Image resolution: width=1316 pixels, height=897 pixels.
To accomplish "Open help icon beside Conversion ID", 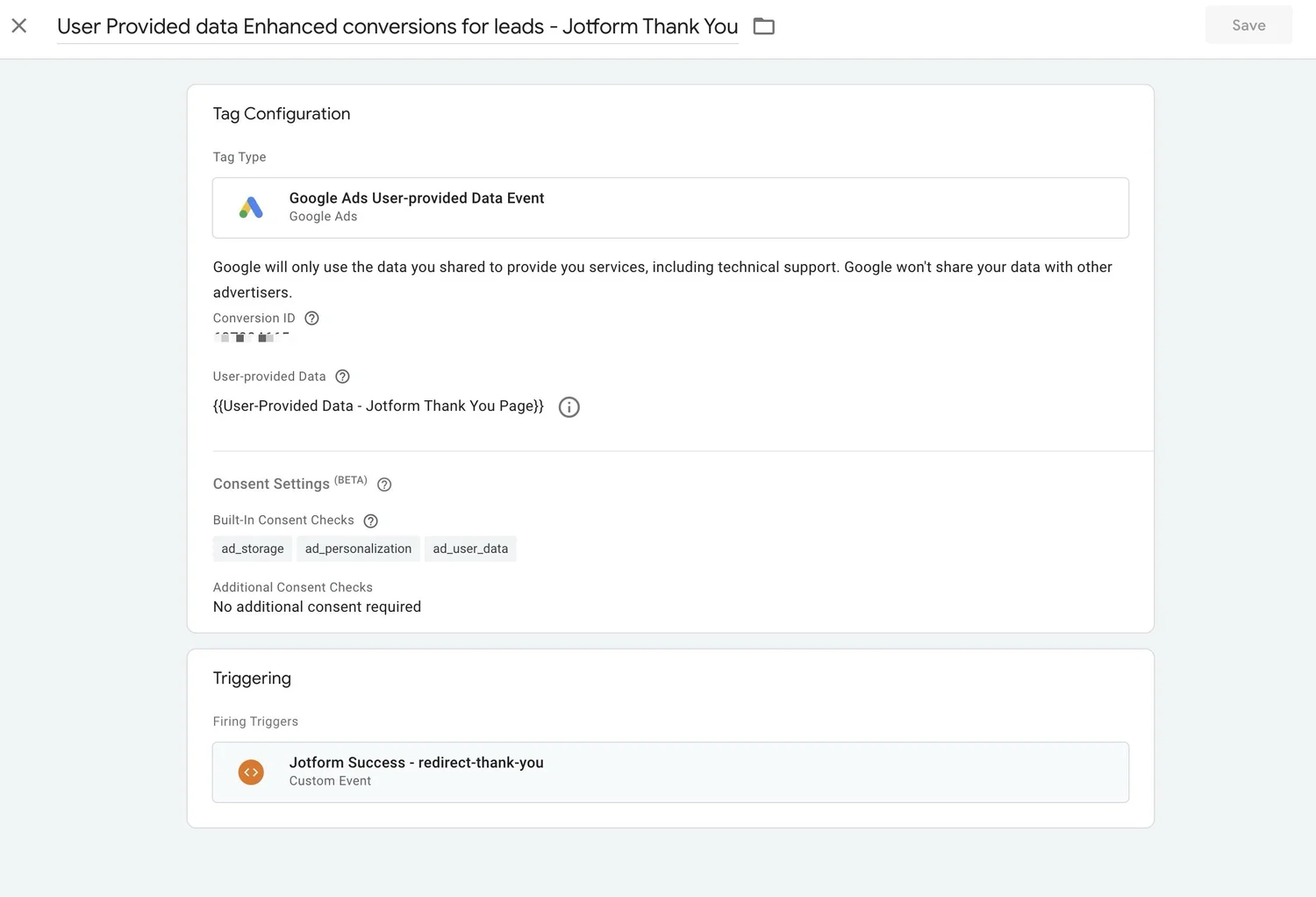I will 311,319.
